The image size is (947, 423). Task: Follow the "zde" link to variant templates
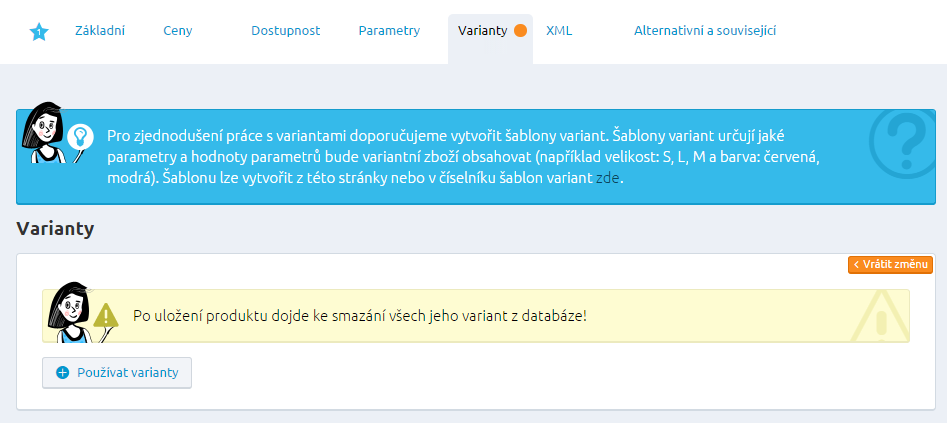pos(608,177)
